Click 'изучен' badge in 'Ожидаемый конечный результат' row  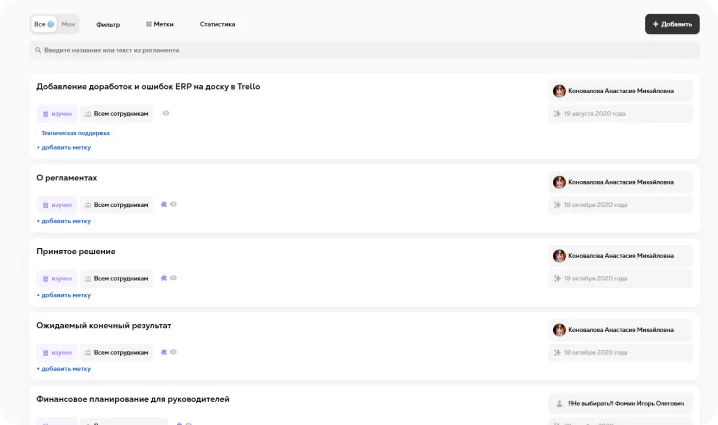[x=57, y=353]
